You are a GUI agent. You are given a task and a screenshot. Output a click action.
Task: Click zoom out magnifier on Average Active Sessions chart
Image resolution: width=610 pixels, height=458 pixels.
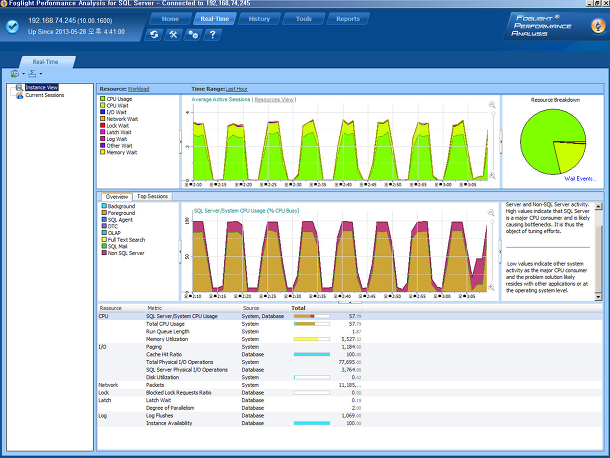click(492, 105)
